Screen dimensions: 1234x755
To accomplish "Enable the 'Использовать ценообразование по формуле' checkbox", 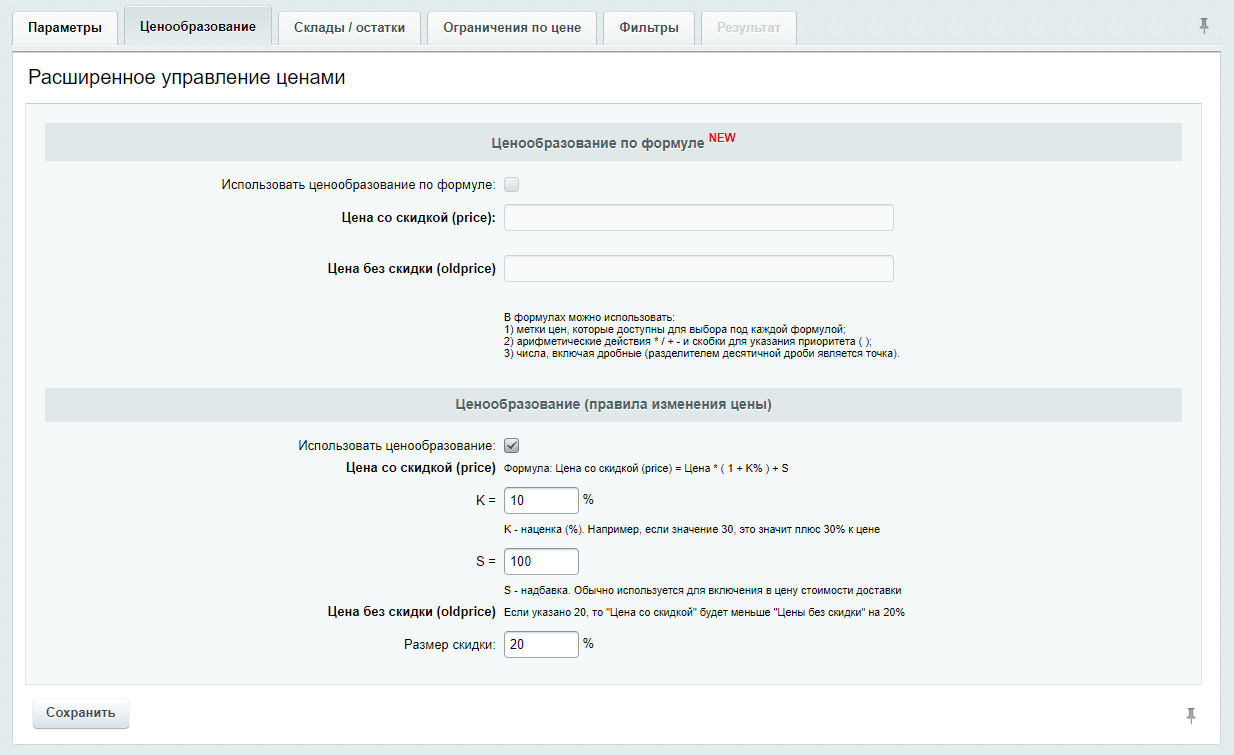I will click(x=511, y=185).
